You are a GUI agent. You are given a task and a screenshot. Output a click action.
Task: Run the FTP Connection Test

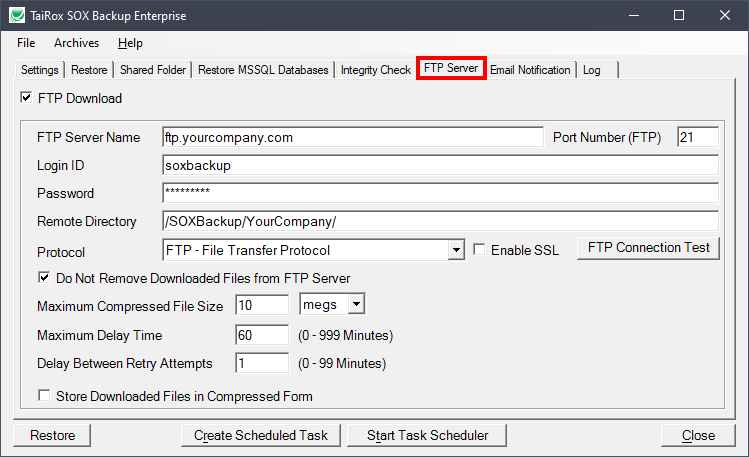pos(648,248)
